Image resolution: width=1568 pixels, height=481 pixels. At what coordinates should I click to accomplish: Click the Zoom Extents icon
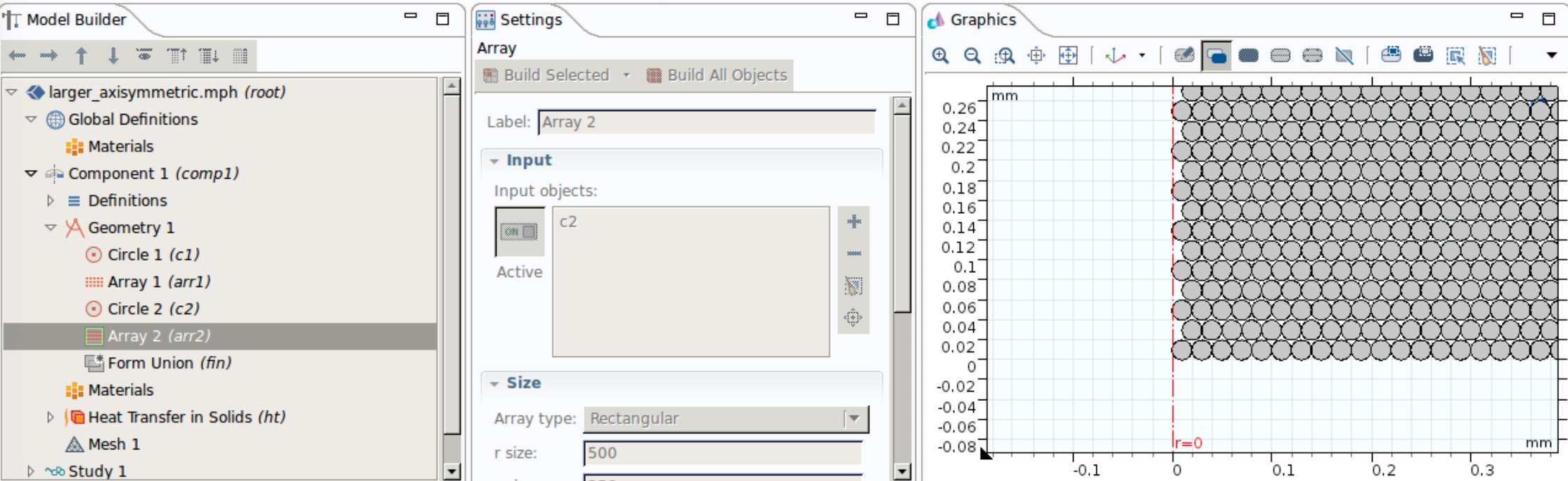tap(1068, 56)
